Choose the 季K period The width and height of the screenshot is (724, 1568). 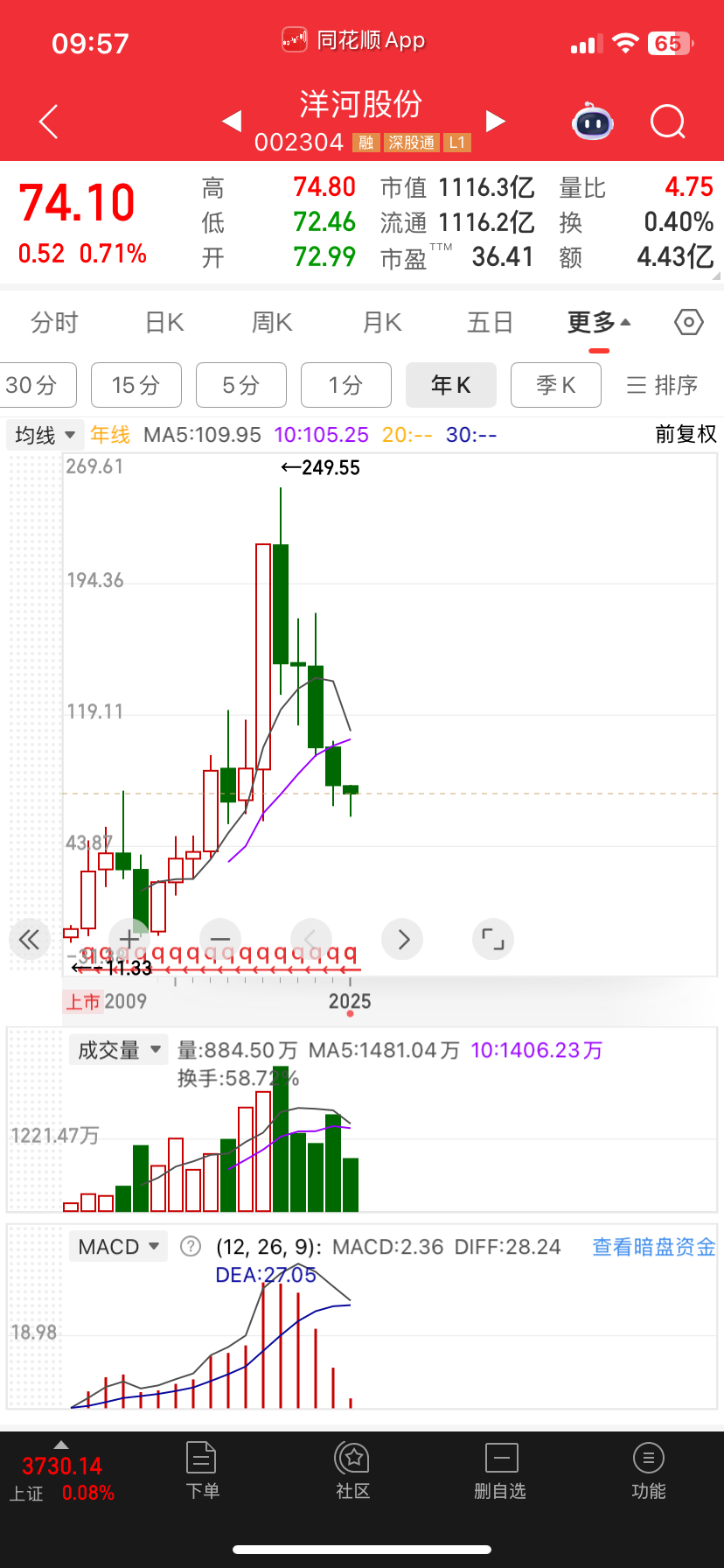(556, 385)
